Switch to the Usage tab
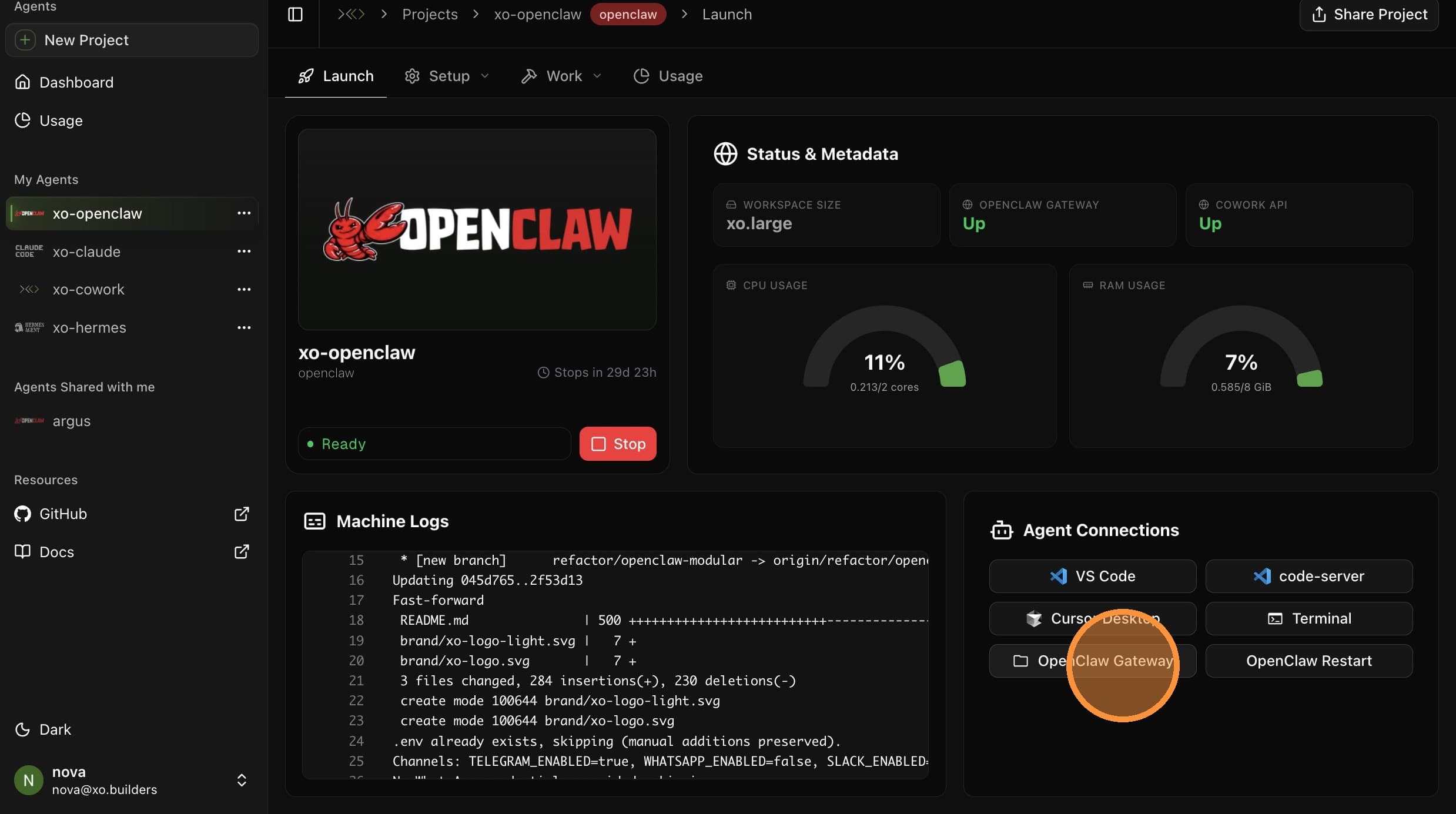The height and width of the screenshot is (814, 1456). click(x=668, y=76)
